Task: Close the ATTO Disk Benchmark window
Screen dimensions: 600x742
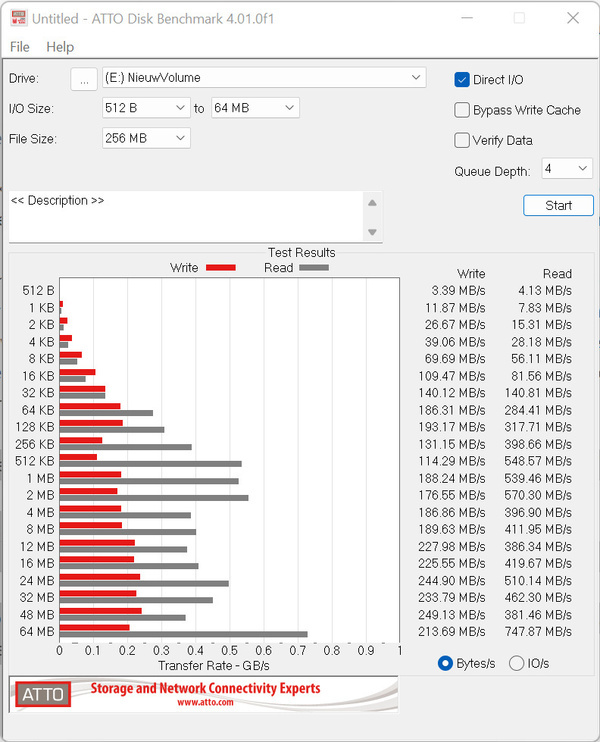Action: (573, 18)
